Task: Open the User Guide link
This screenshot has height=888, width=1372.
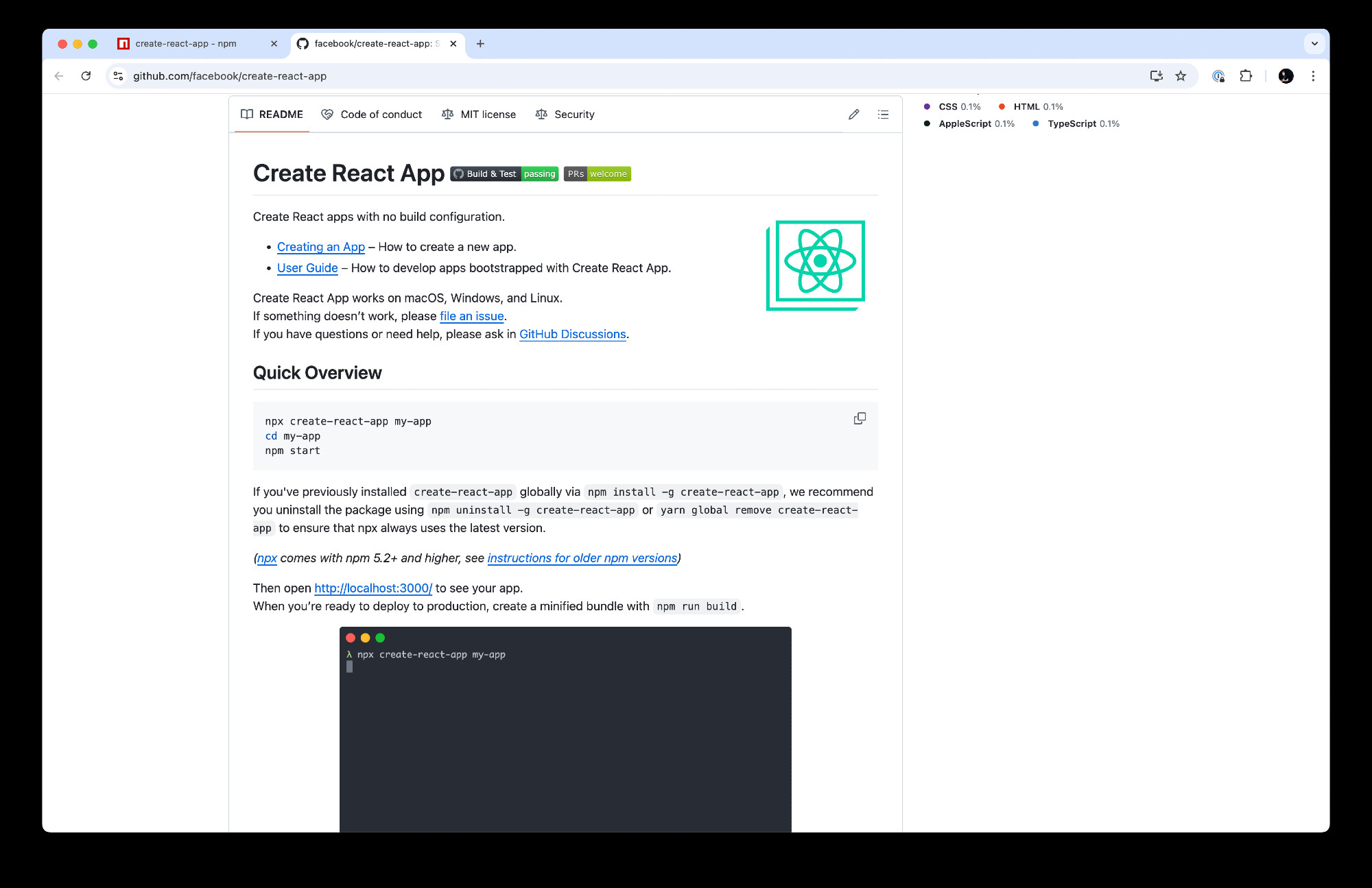Action: pyautogui.click(x=307, y=268)
